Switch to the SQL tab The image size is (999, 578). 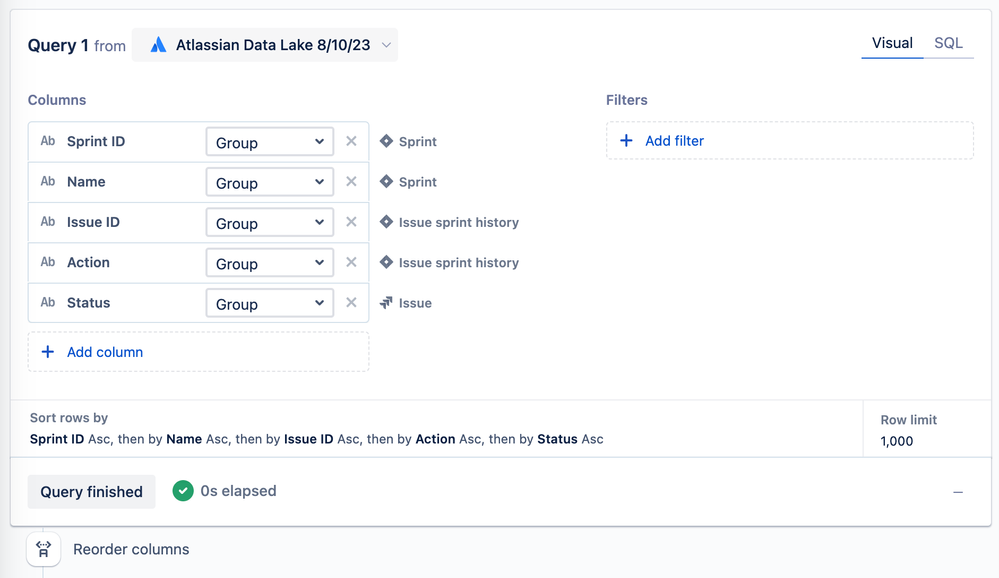[x=948, y=43]
